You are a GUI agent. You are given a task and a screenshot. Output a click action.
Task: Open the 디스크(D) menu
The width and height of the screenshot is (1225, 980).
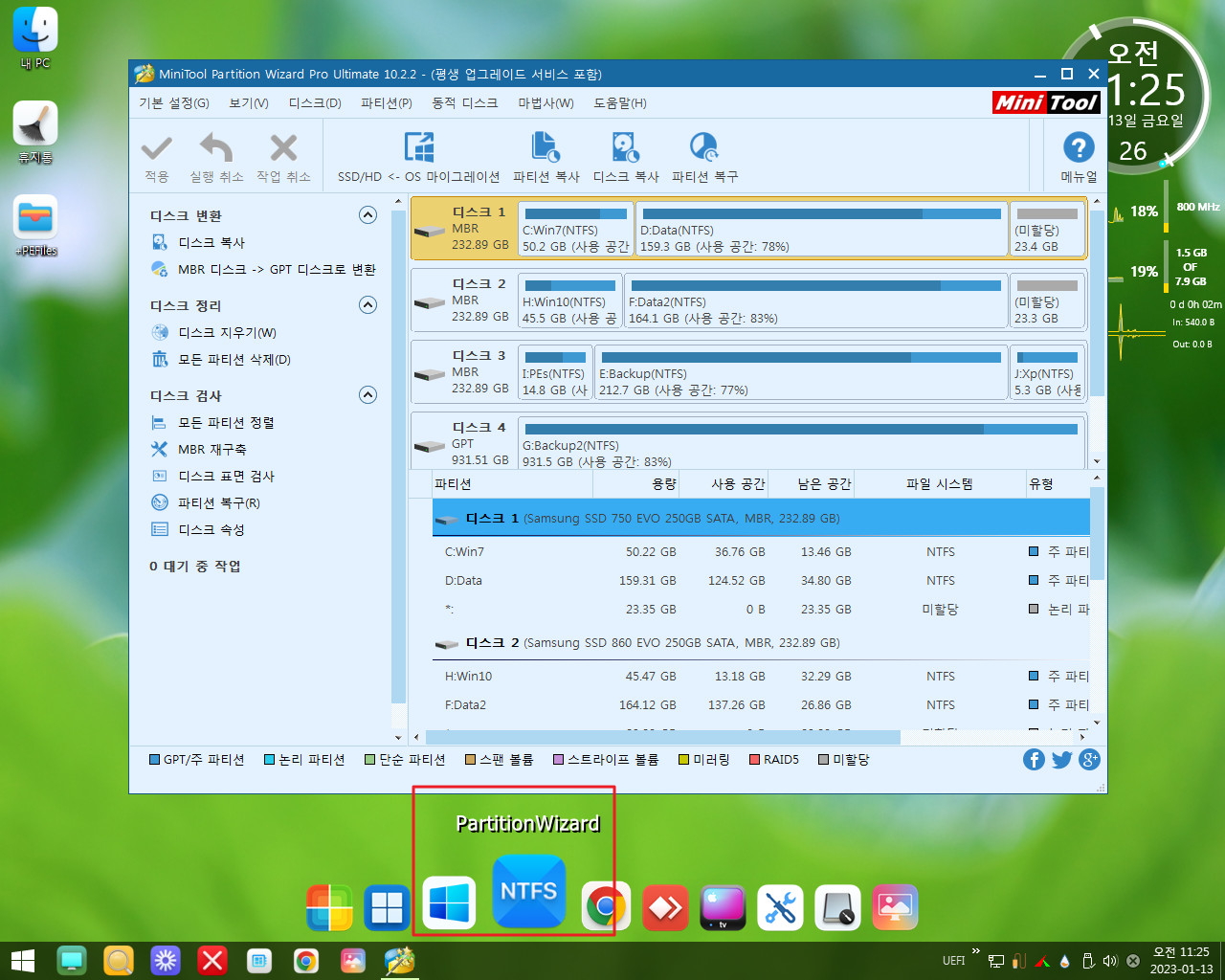315,102
